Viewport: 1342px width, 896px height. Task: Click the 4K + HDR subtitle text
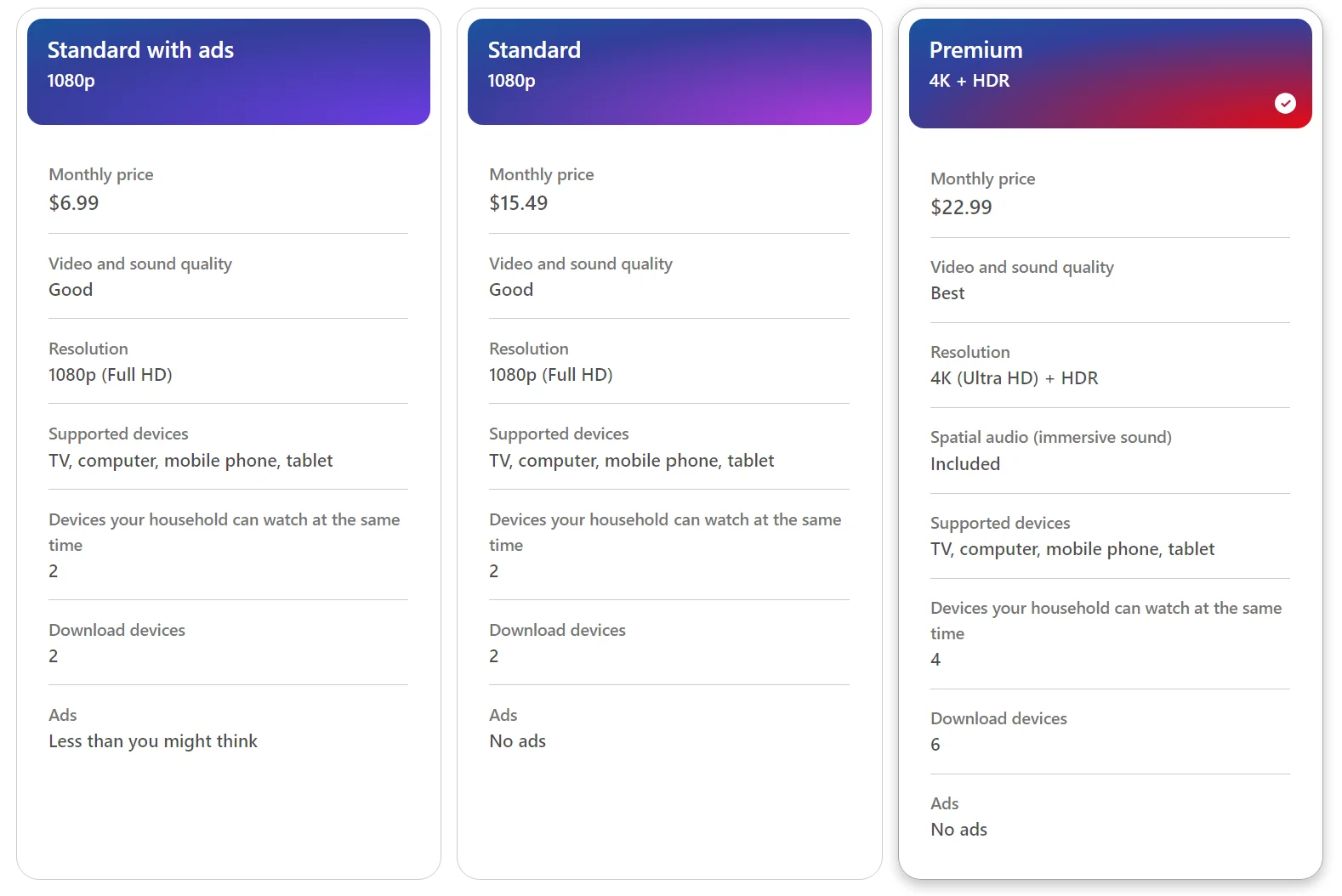click(970, 81)
